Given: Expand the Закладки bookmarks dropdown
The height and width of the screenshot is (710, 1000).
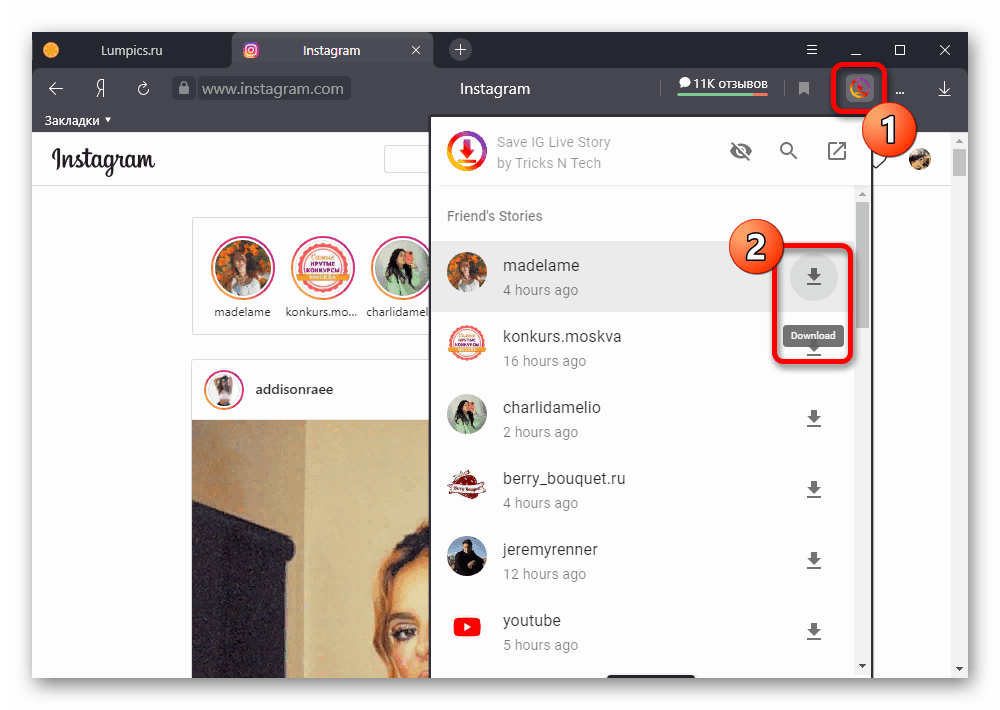Looking at the screenshot, I should (78, 120).
